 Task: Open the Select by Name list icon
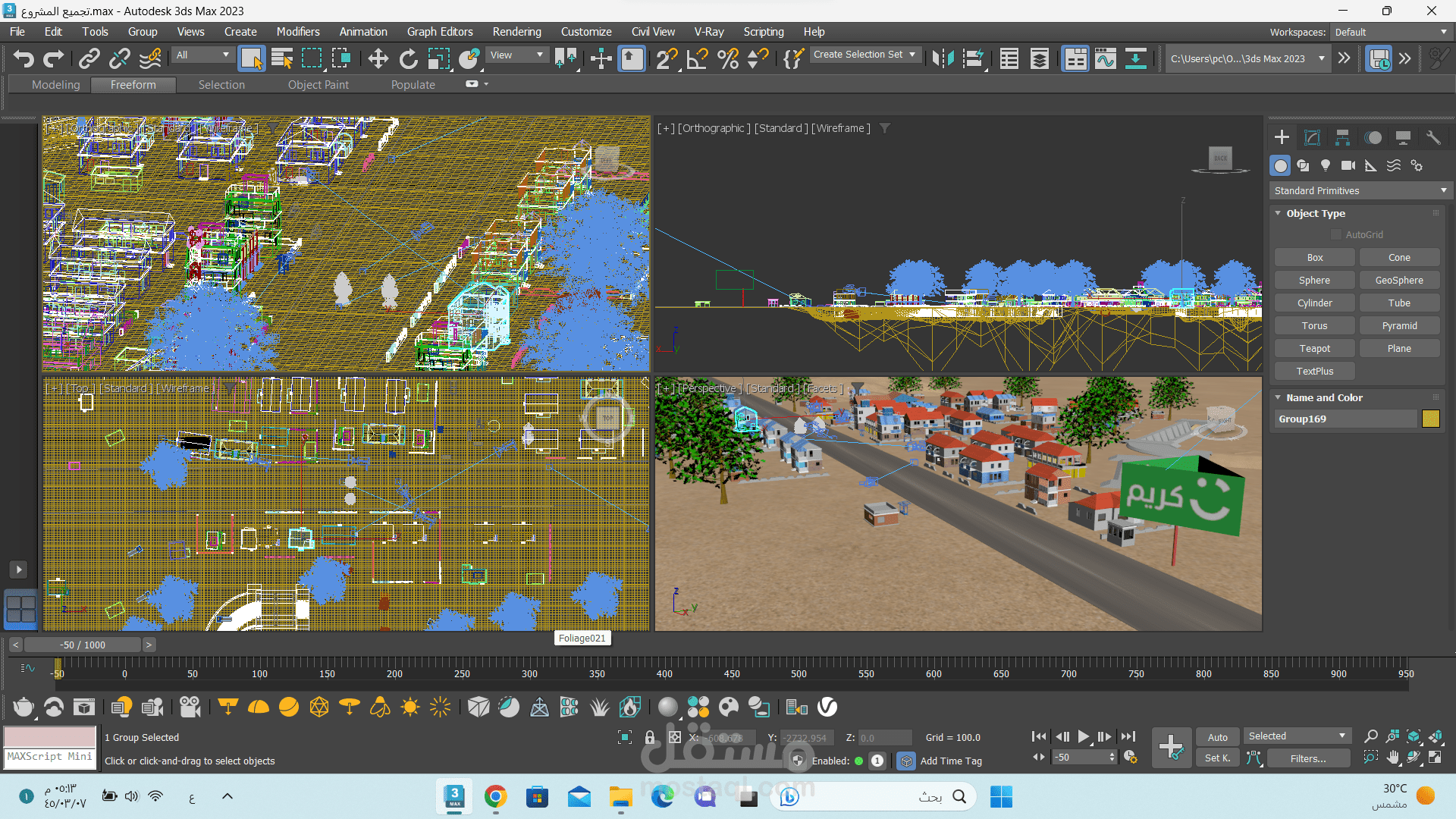[282, 58]
